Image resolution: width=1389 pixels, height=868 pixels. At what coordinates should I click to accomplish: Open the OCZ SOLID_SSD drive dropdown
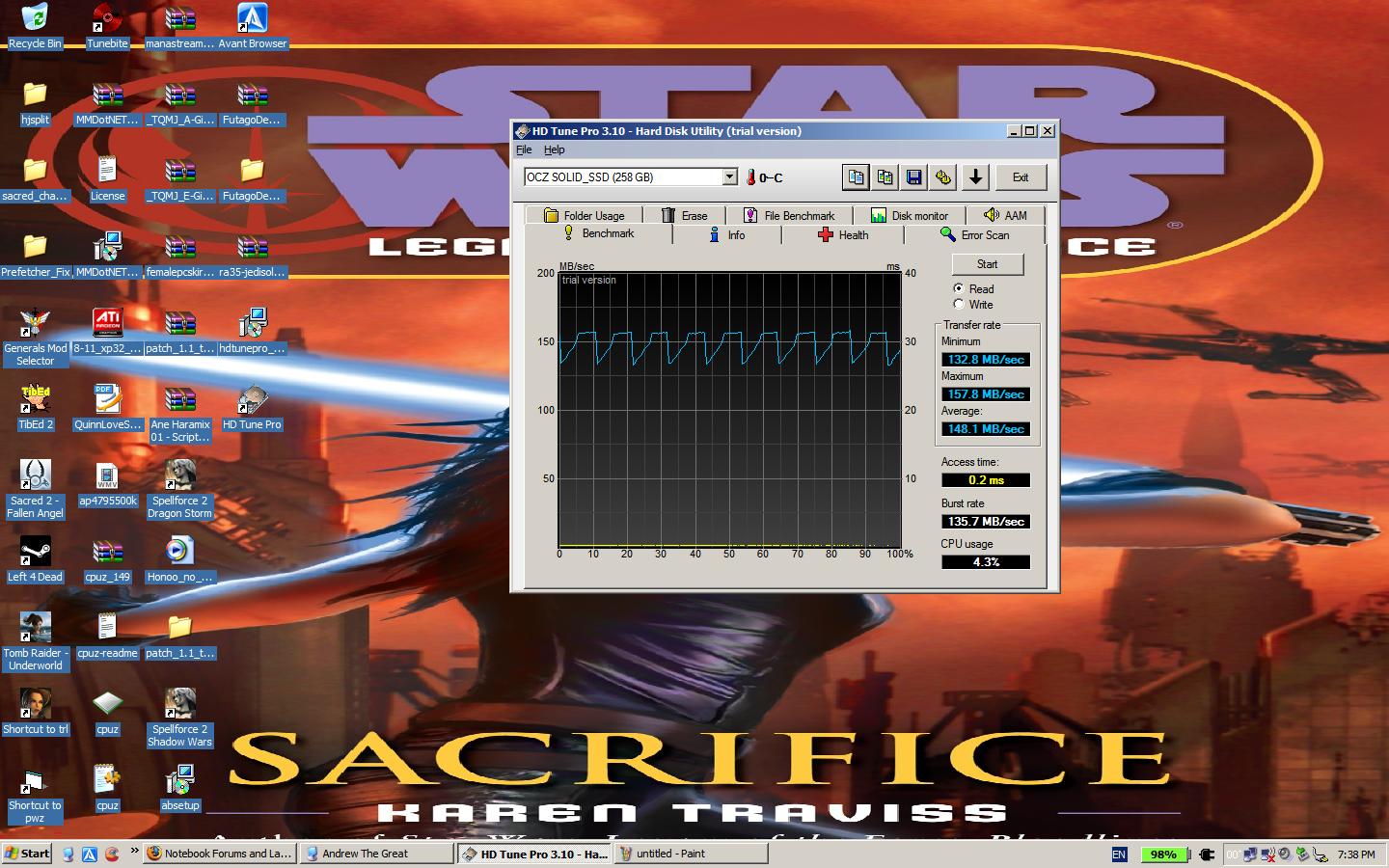[729, 176]
